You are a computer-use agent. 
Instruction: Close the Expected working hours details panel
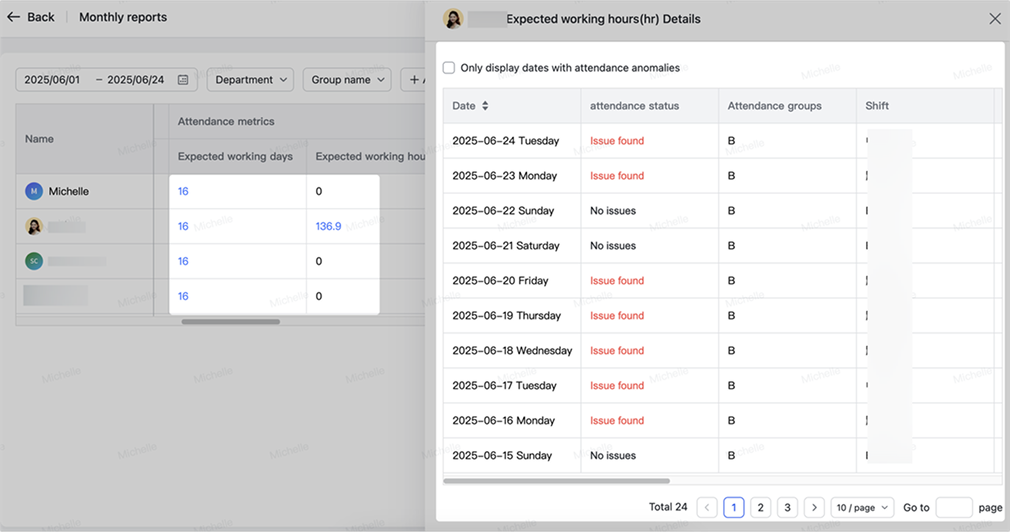994,19
